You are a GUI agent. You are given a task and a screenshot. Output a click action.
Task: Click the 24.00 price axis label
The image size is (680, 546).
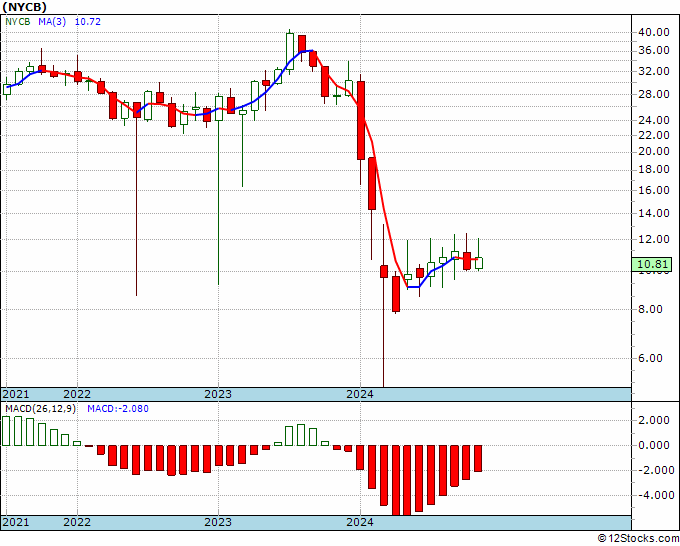(x=653, y=121)
